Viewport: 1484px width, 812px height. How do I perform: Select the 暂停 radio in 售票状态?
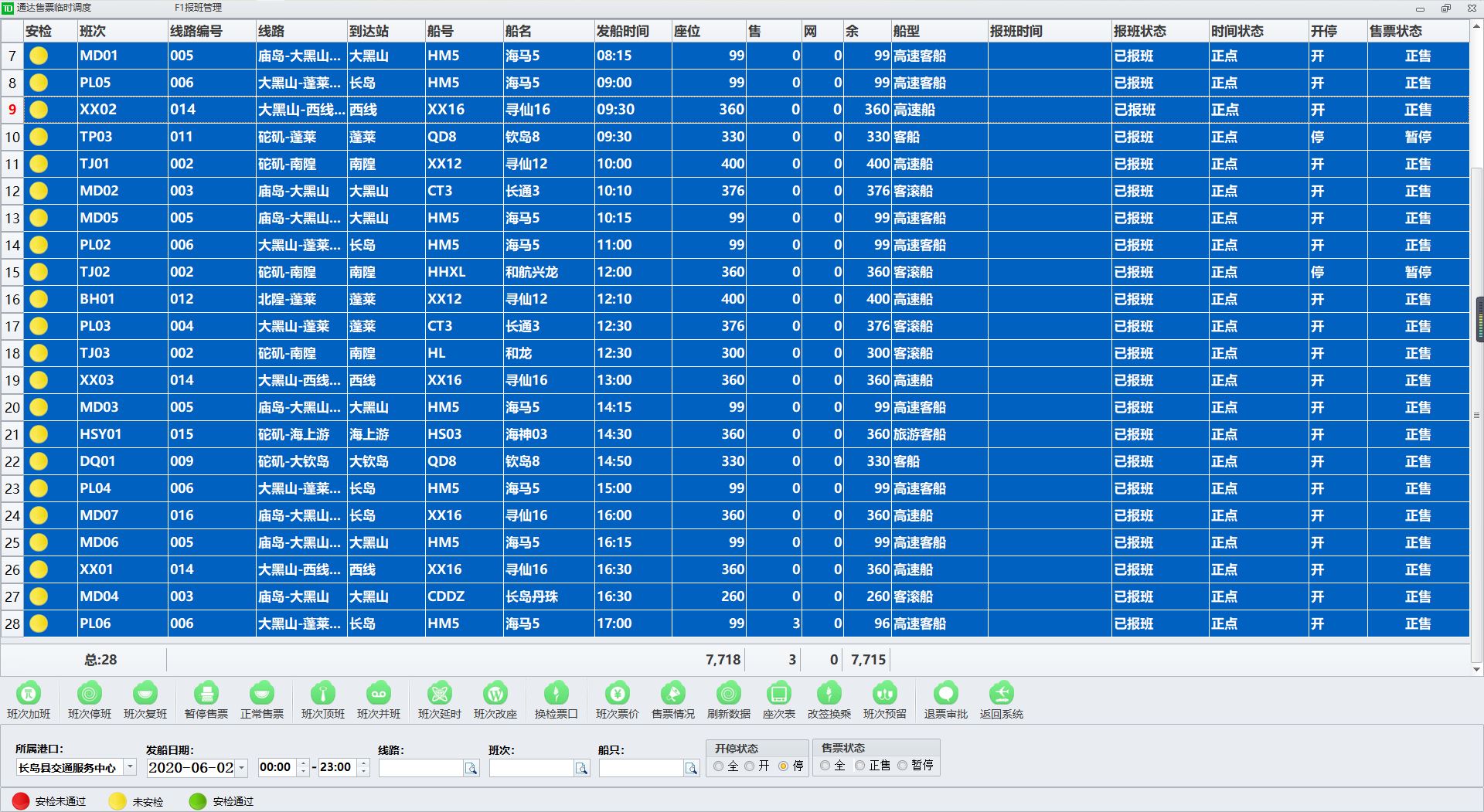[902, 765]
